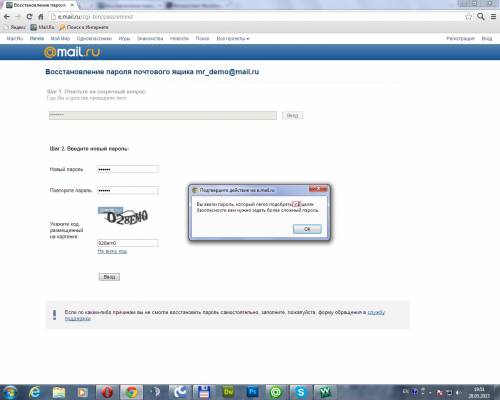Reload the page with refresh icon

29,17
